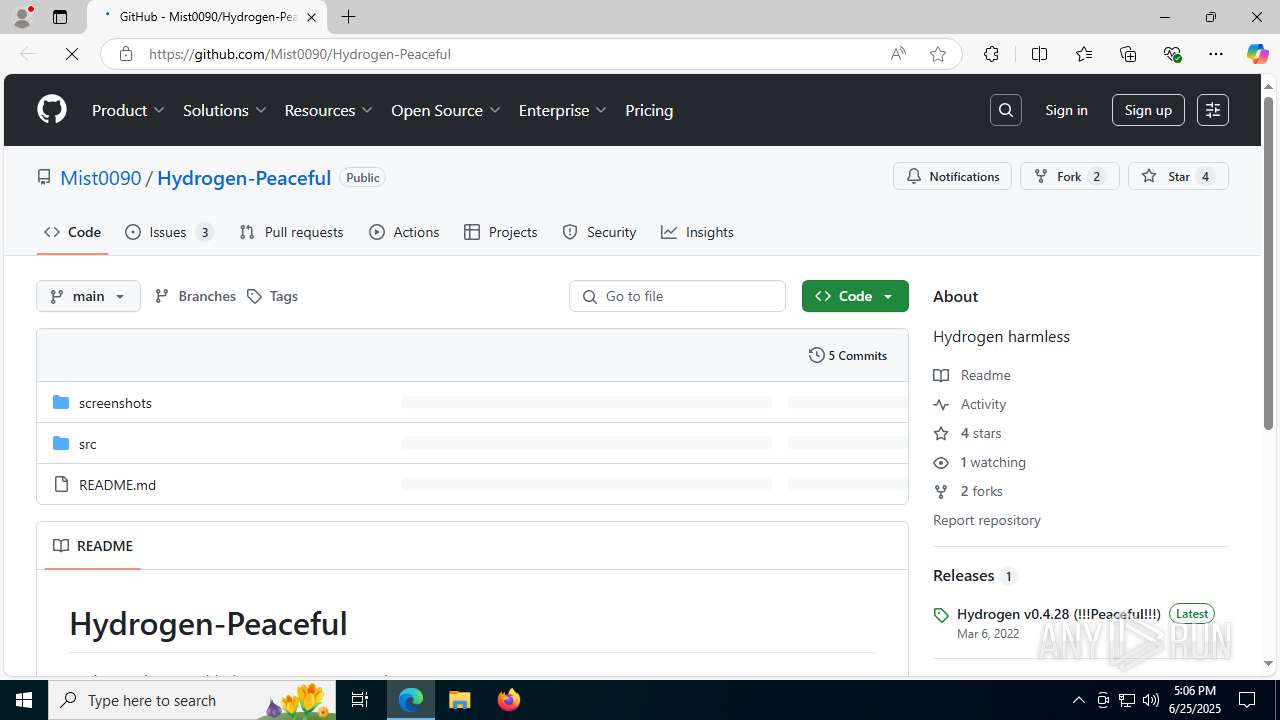Launch File Explorer from taskbar
Screen dimensions: 1280x720
tap(459, 700)
